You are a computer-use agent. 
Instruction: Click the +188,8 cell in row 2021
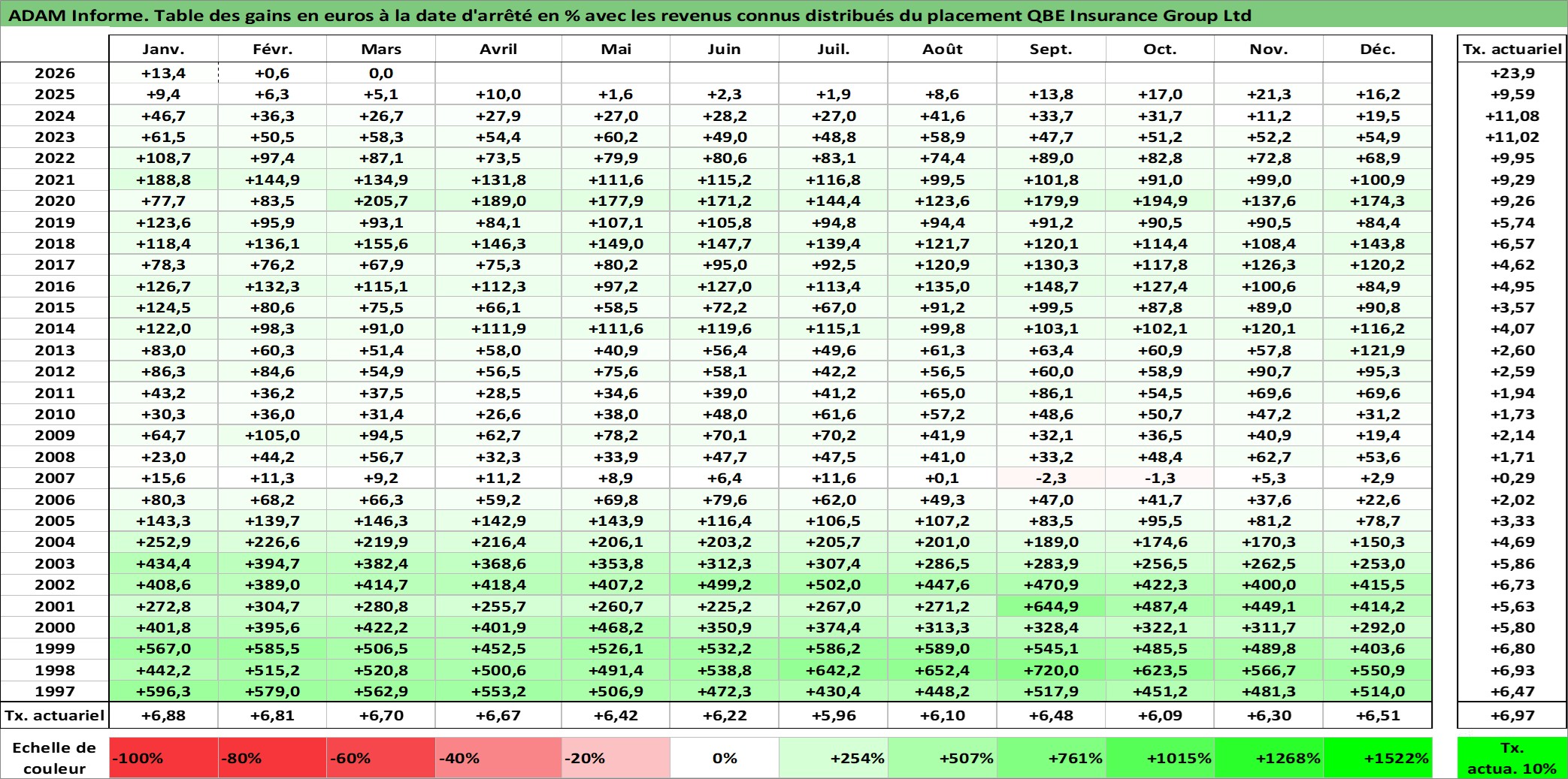pos(163,180)
